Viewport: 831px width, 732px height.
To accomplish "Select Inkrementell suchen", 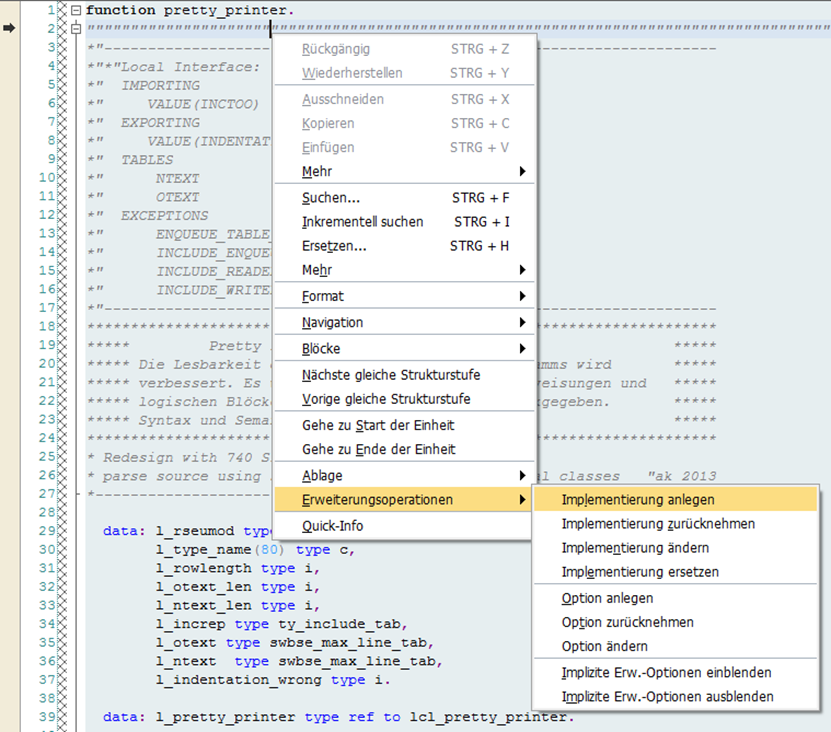I will tap(405, 222).
